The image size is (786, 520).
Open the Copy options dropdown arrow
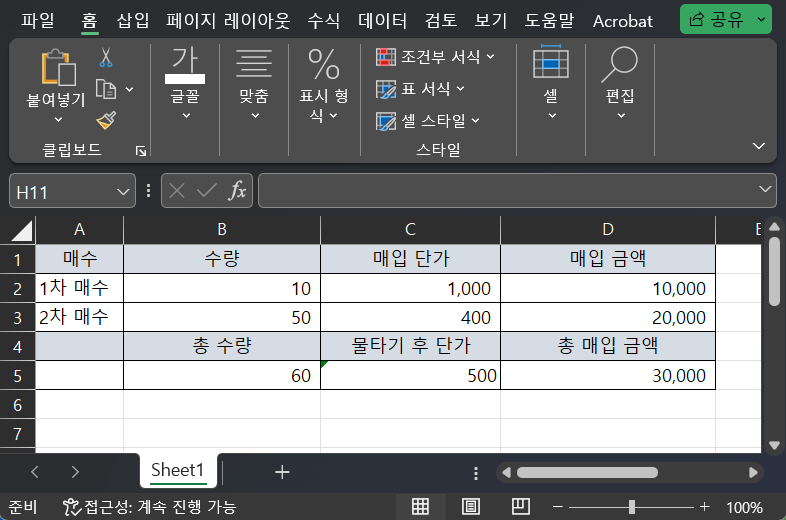(x=129, y=90)
